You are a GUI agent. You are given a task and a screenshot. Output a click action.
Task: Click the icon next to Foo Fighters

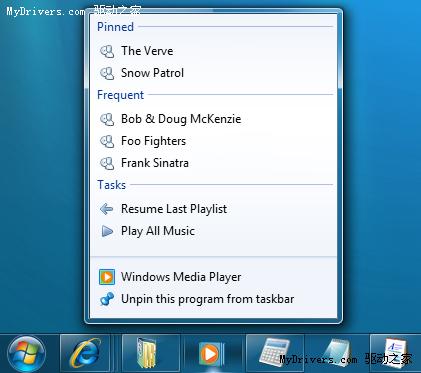(x=107, y=141)
